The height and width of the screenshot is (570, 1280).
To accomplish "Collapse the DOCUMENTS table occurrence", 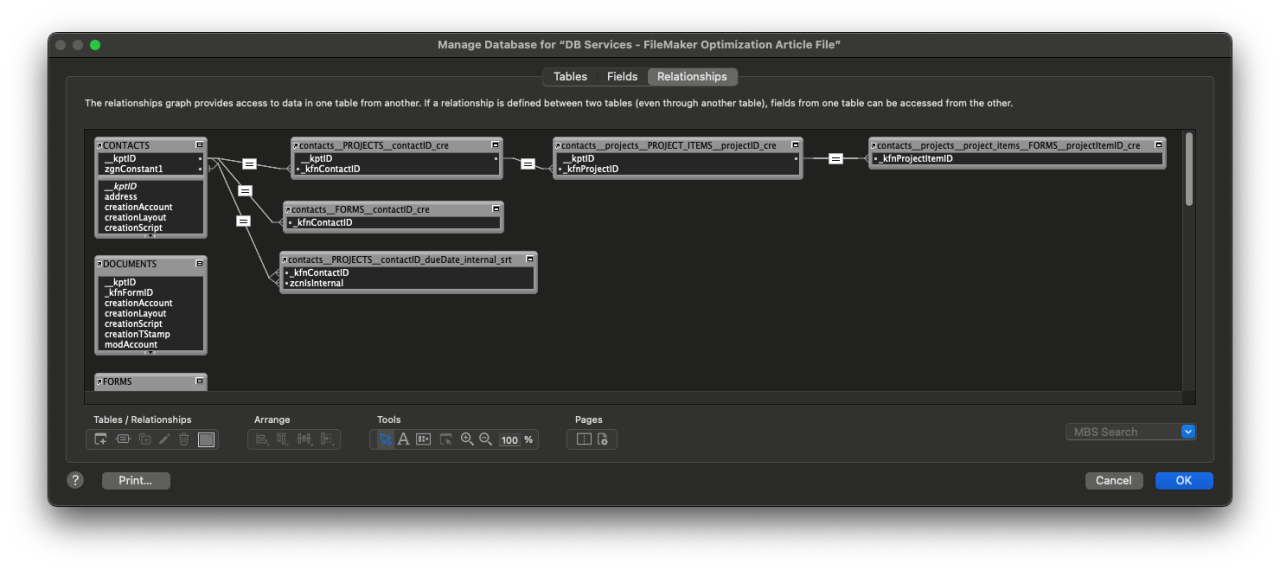I will point(199,264).
